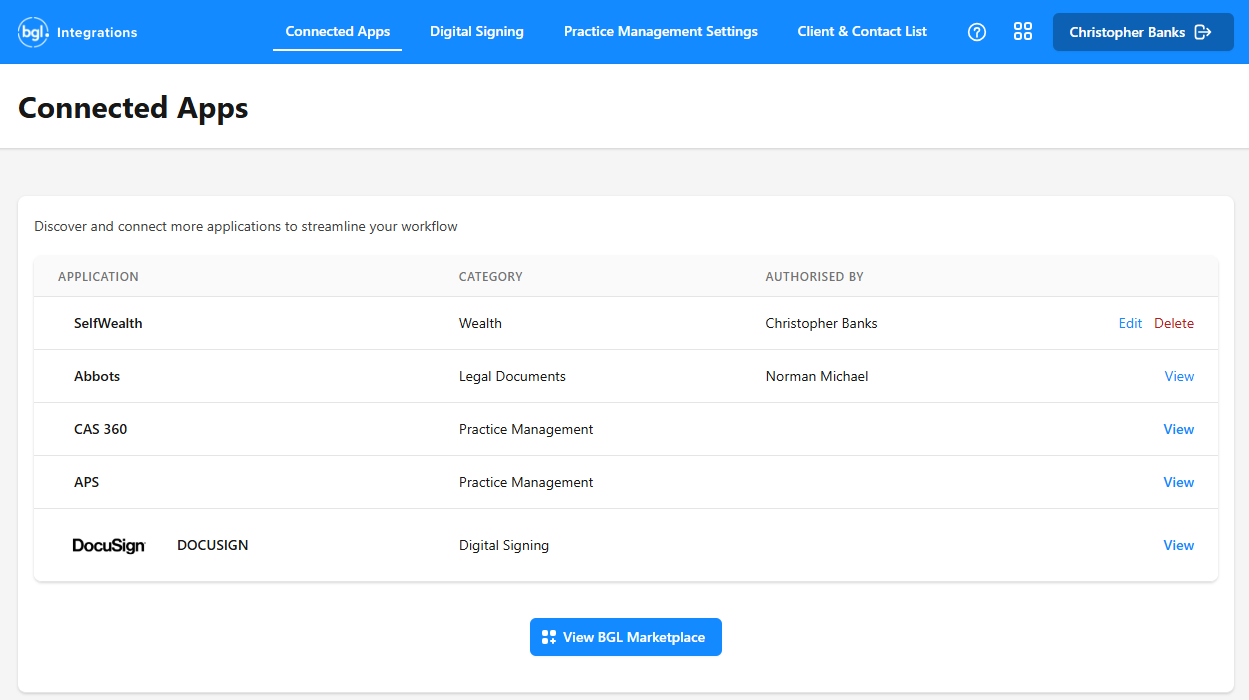Click CAS 360's Practice Management category
The image size is (1249, 700).
(x=526, y=429)
